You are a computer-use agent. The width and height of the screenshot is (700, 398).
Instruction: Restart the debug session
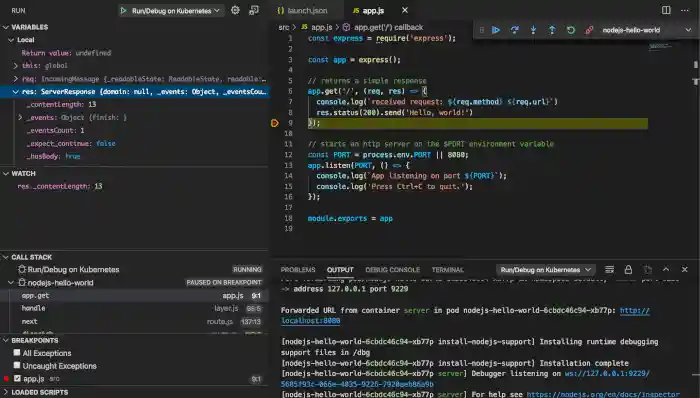pyautogui.click(x=571, y=30)
